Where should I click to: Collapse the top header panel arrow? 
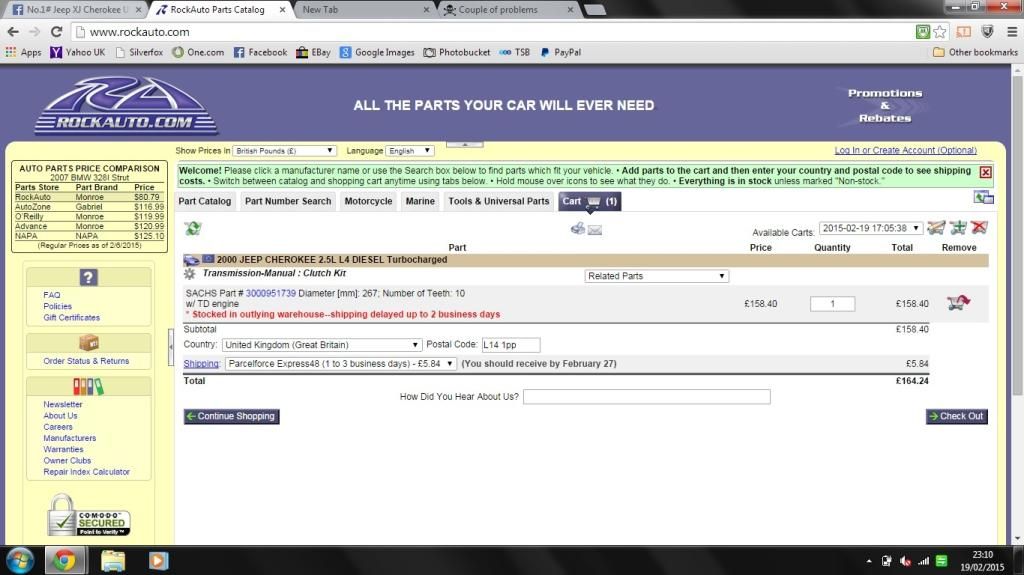[x=464, y=144]
